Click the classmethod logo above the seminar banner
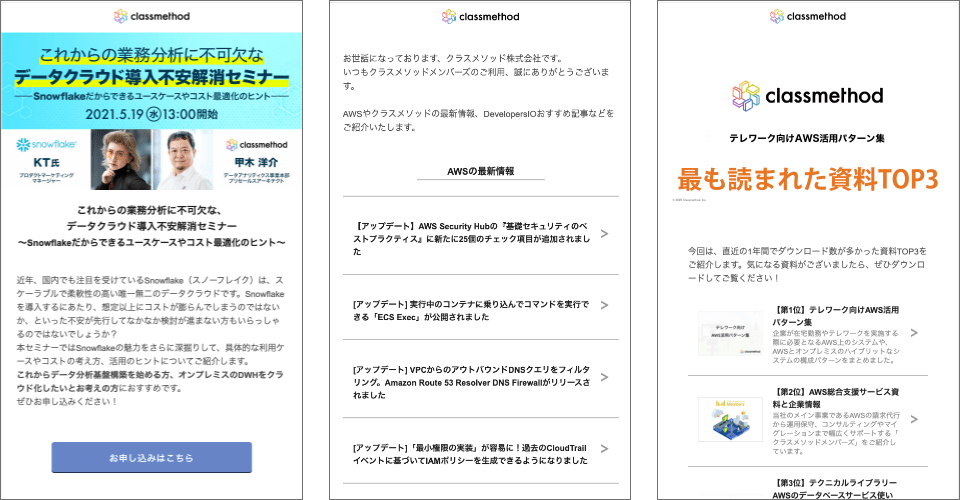The height and width of the screenshot is (500, 960). (x=151, y=16)
